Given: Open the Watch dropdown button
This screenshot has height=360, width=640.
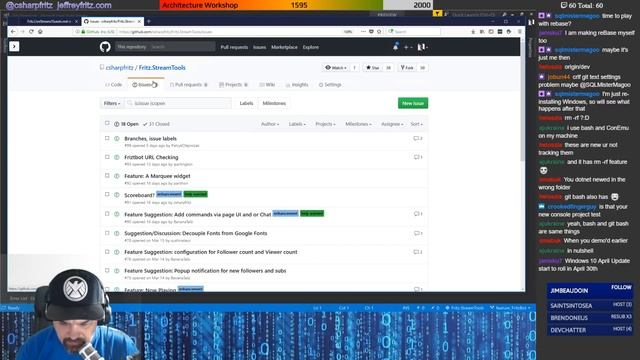Looking at the screenshot, I should point(336,68).
